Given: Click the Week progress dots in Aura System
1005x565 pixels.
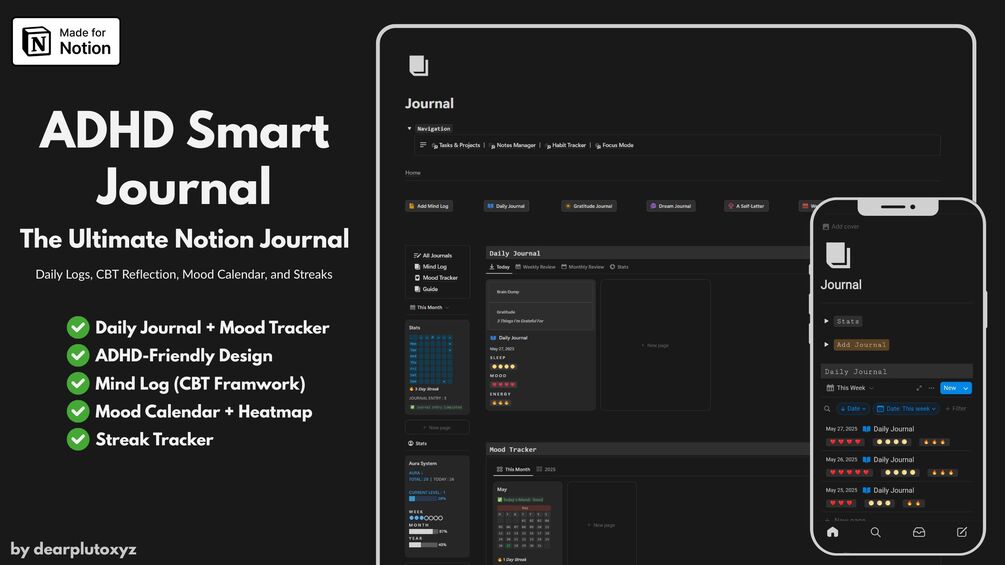Looking at the screenshot, I should [x=426, y=518].
